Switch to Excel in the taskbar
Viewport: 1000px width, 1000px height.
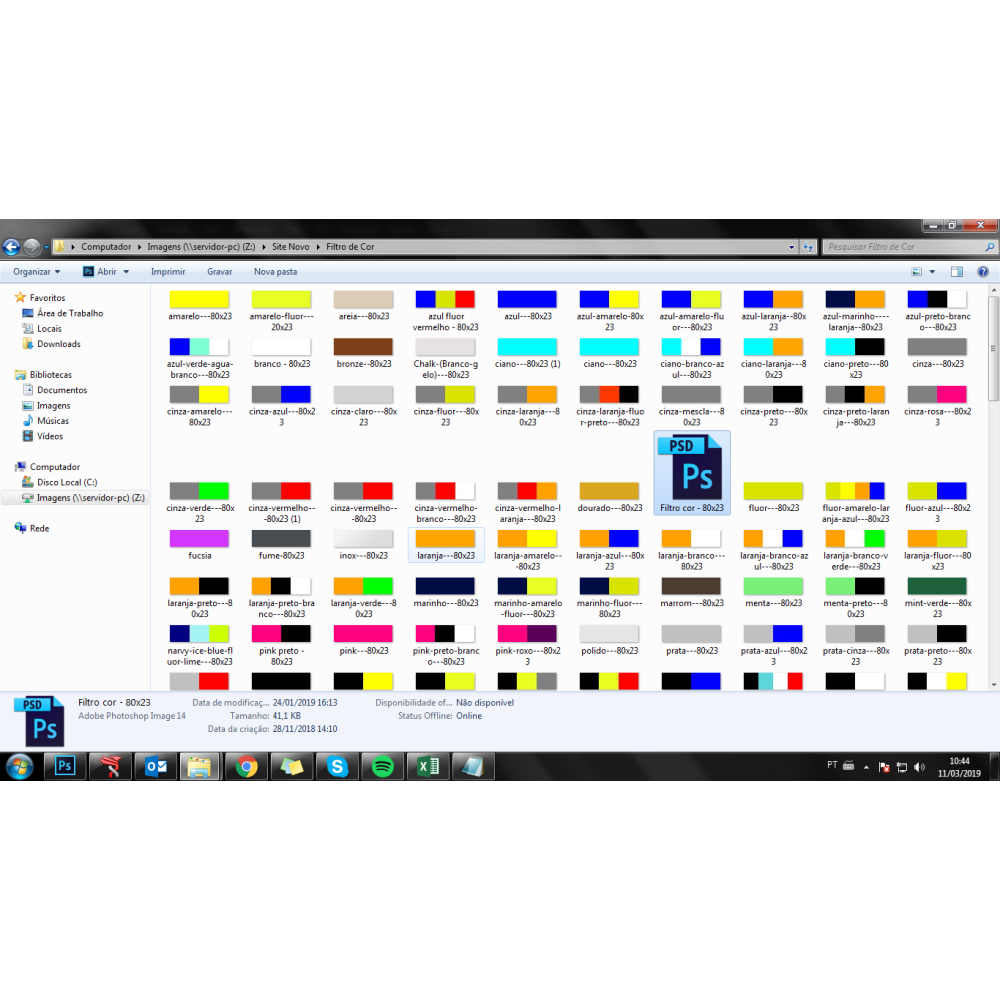tap(427, 767)
